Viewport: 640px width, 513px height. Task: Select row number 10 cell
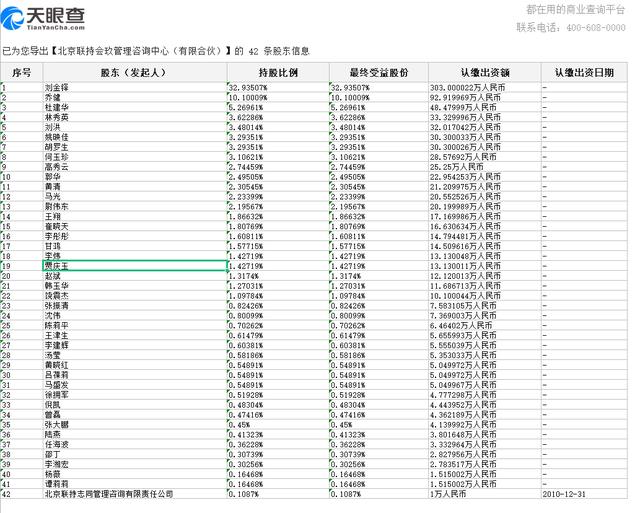pos(22,177)
